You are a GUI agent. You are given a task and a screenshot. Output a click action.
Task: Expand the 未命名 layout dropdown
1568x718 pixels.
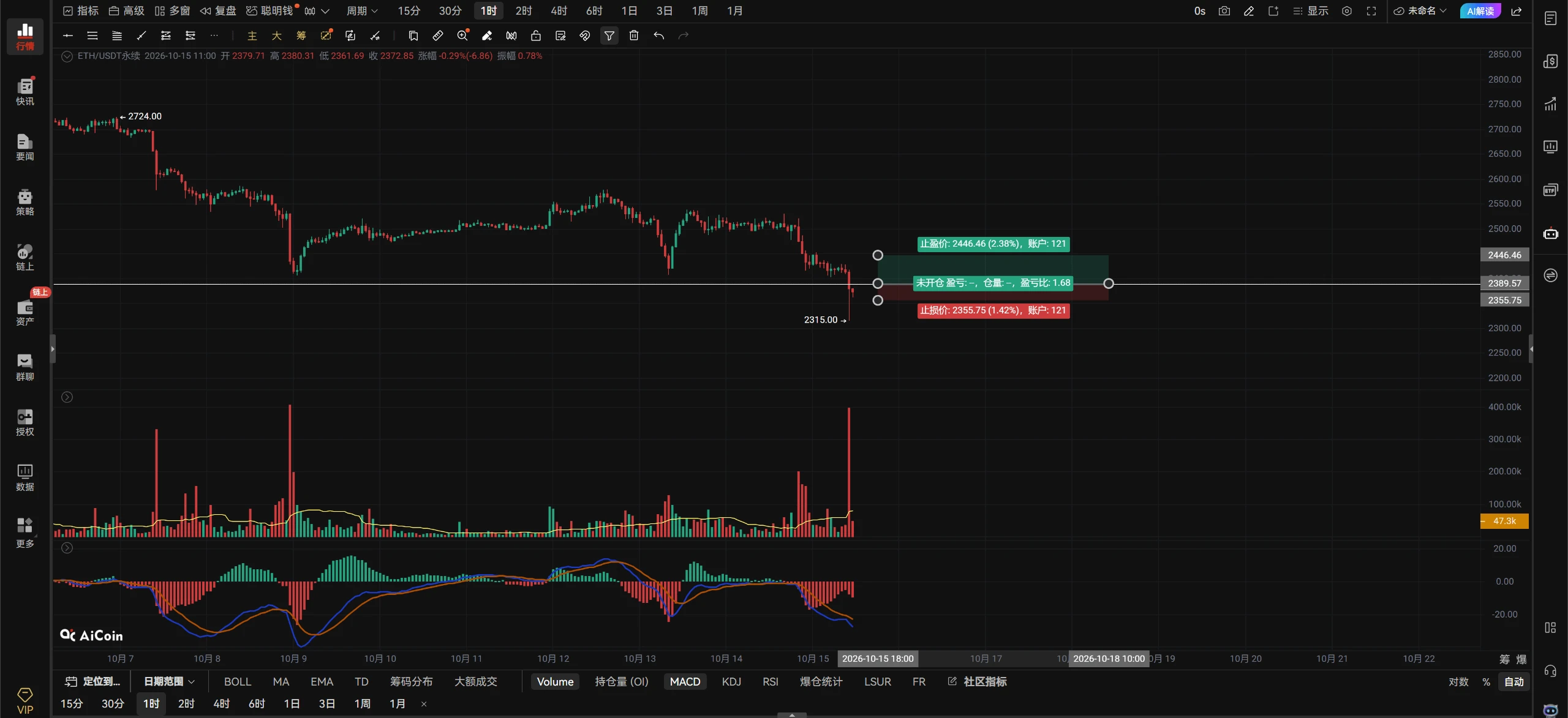(1420, 11)
